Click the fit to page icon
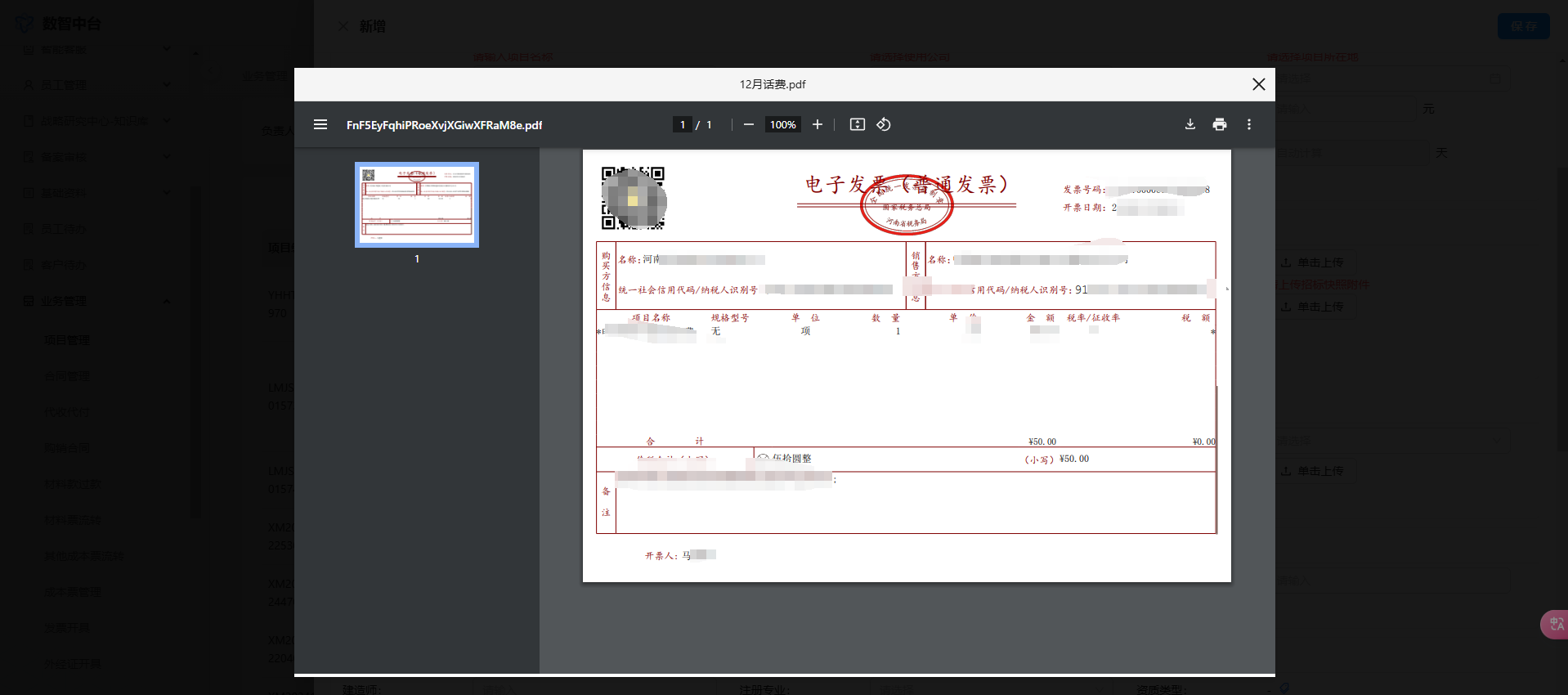This screenshot has width=1568, height=695. click(x=858, y=124)
